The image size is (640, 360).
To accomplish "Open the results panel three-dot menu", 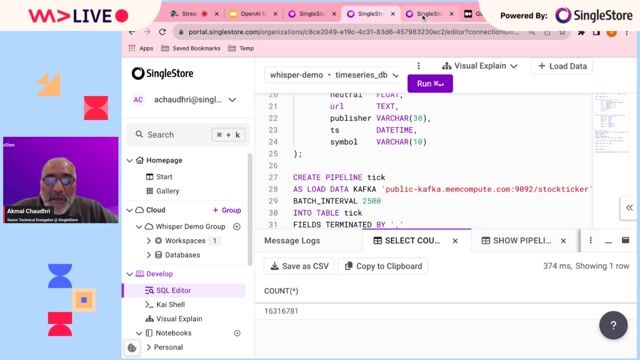I will [x=591, y=240].
